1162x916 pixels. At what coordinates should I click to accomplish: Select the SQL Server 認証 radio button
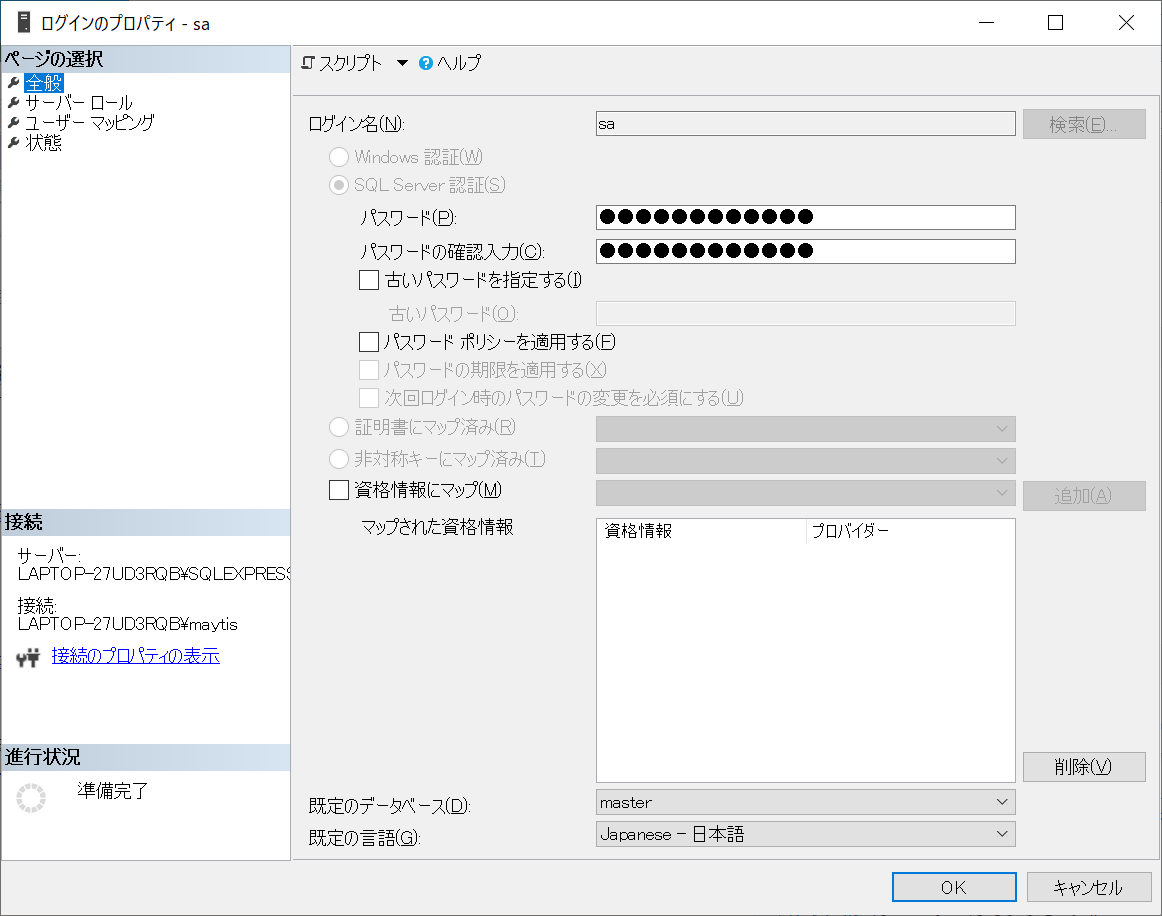click(x=339, y=185)
